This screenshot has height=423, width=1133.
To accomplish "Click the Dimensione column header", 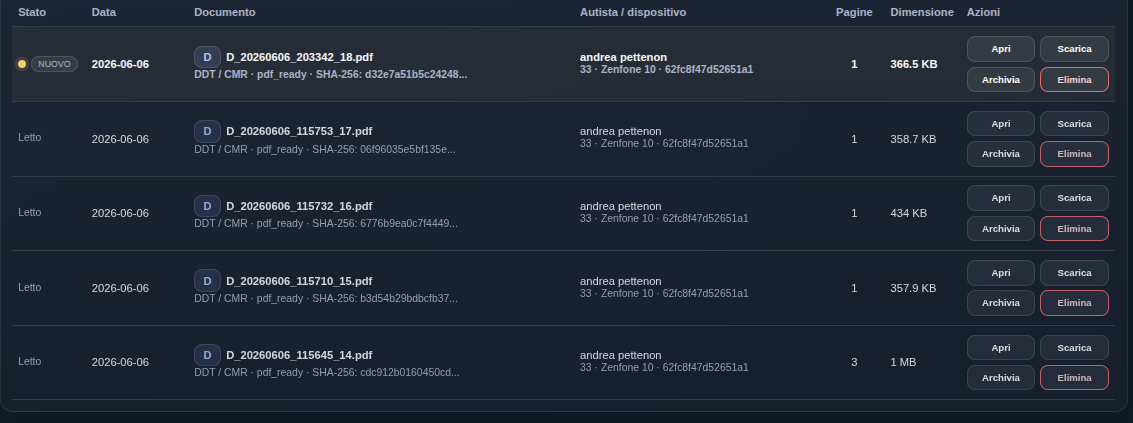I will point(921,12).
